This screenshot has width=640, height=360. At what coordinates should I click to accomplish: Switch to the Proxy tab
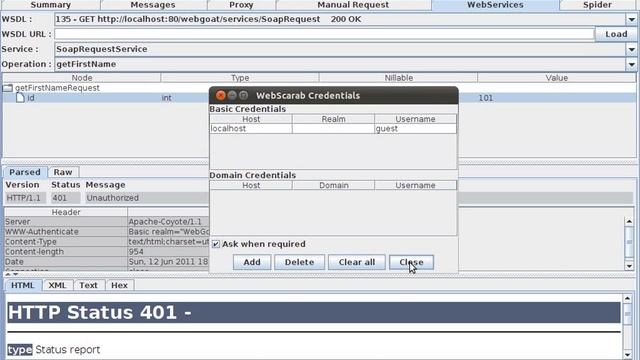pos(241,5)
